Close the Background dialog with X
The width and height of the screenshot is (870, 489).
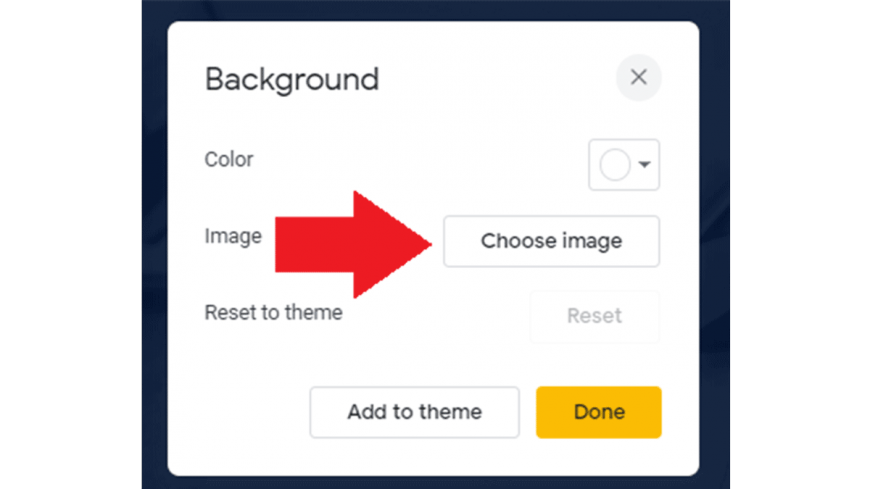coord(639,77)
